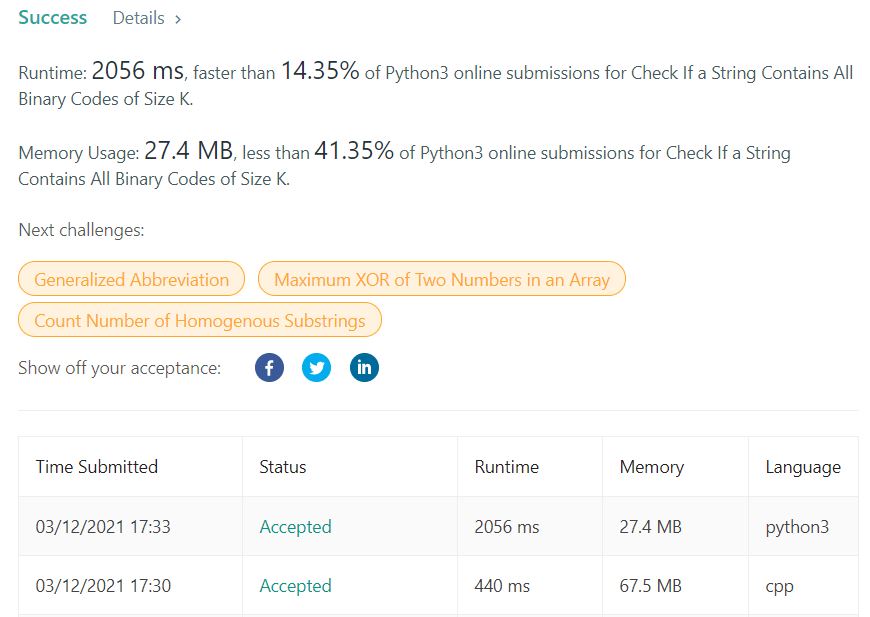Share acceptance on Twitter
The width and height of the screenshot is (870, 617).
click(x=317, y=368)
